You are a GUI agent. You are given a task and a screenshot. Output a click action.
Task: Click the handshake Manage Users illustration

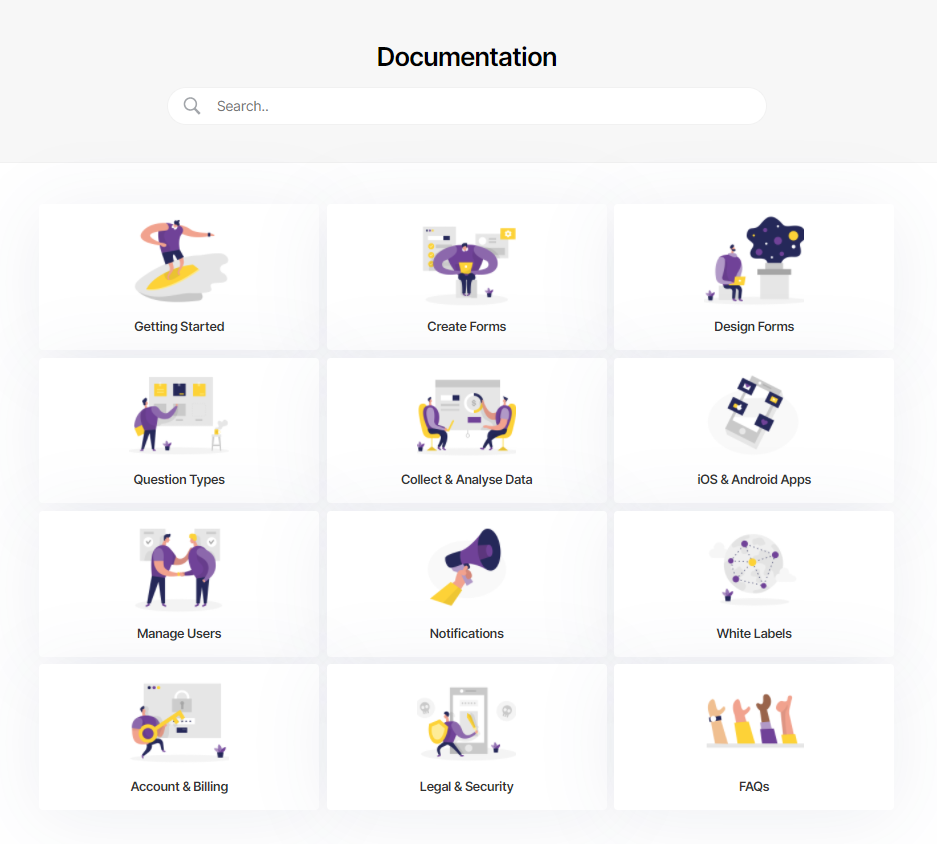179,568
